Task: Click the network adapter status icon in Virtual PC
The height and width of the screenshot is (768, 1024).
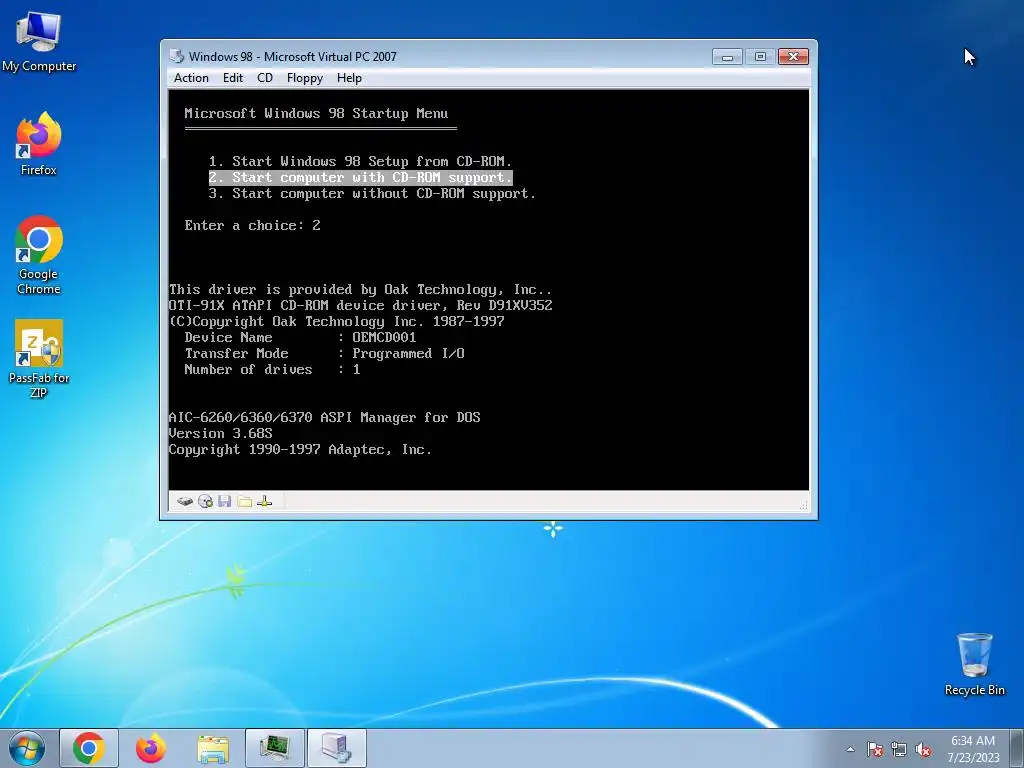Action: (x=264, y=502)
